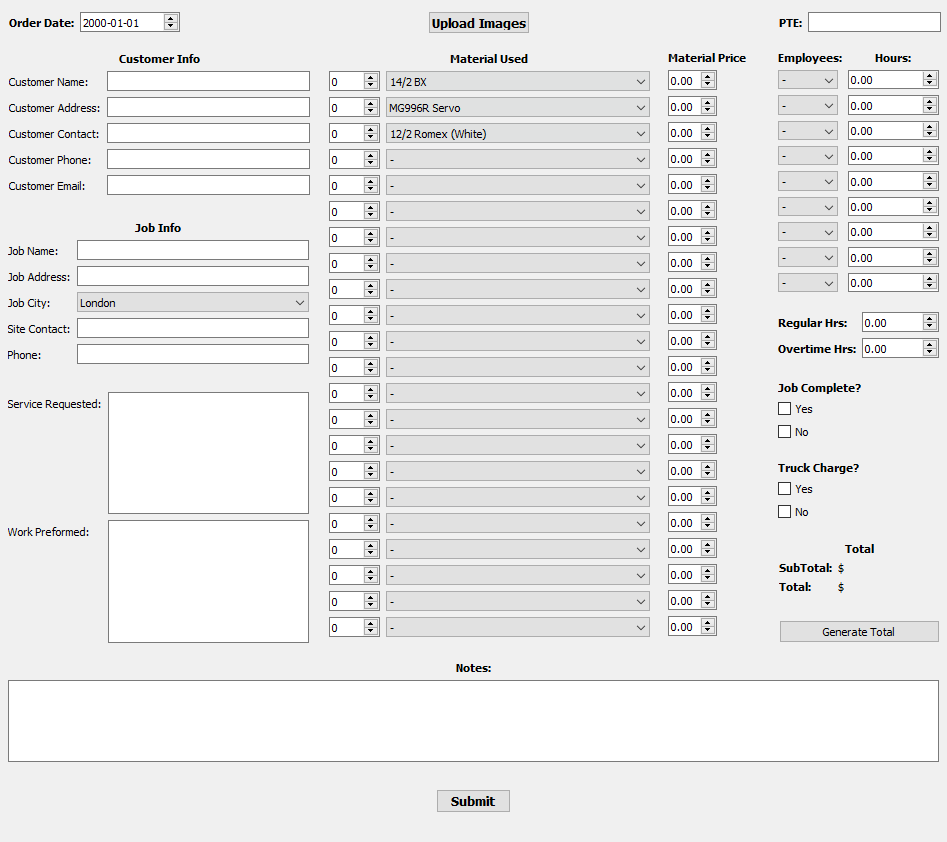Image resolution: width=947 pixels, height=842 pixels.
Task: Open the first Employees dropdown
Action: point(808,80)
